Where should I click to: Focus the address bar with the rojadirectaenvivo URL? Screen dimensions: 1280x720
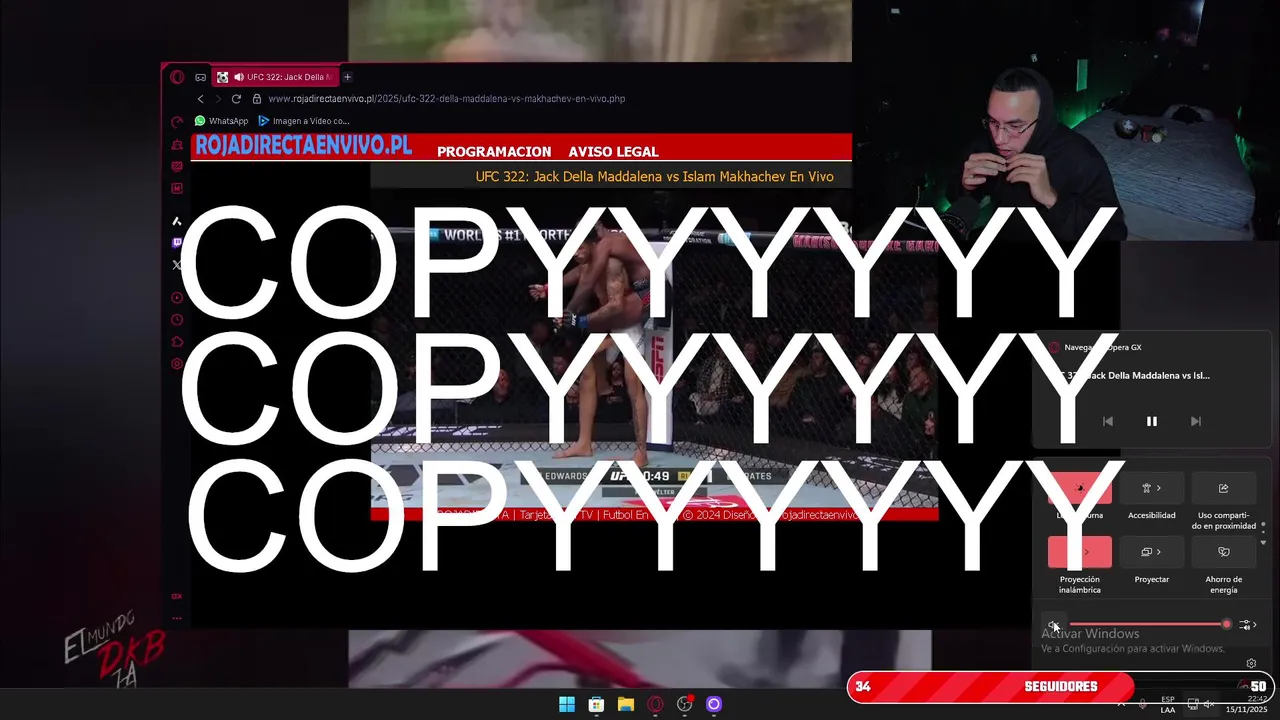click(447, 99)
